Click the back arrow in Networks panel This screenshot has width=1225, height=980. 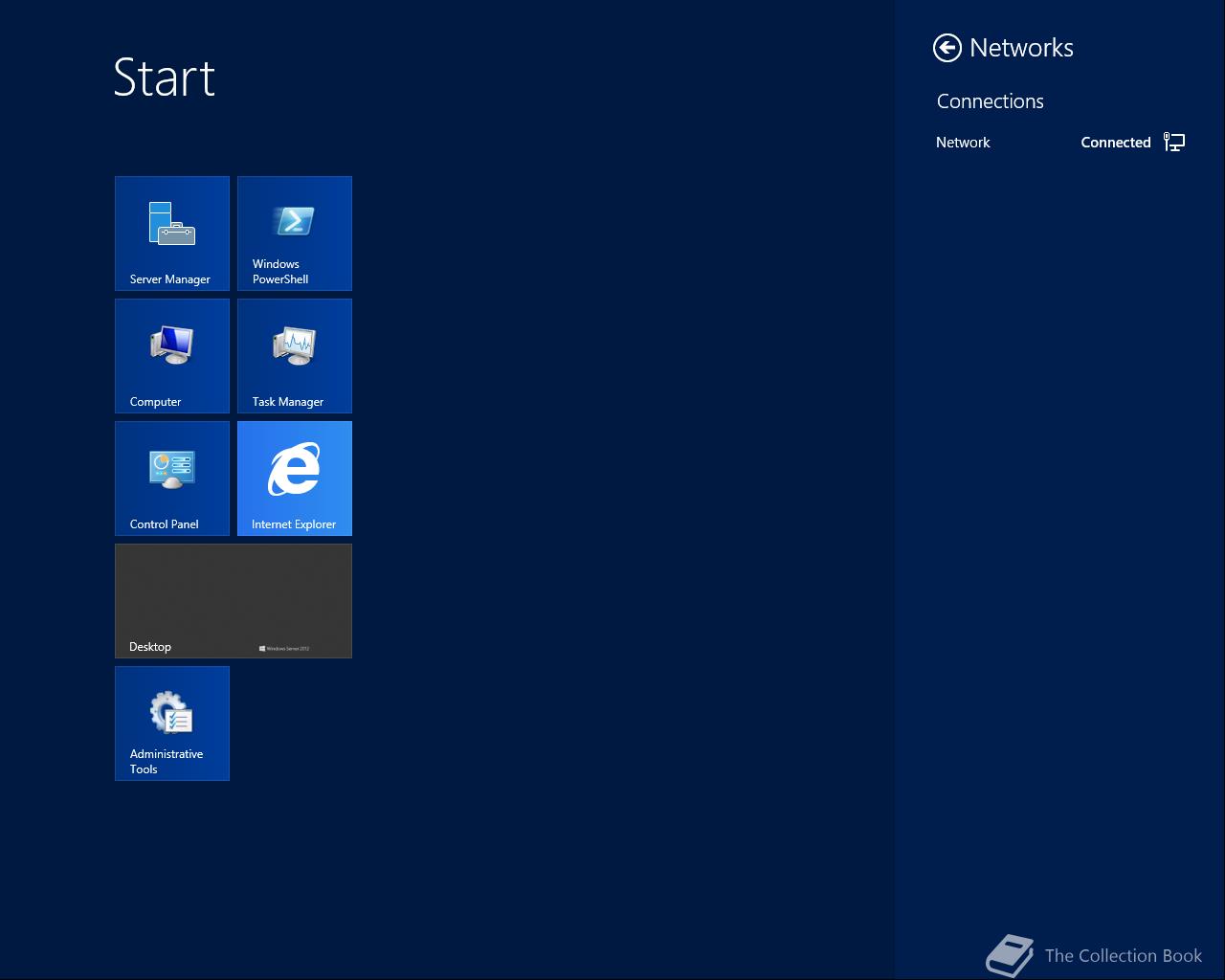[947, 48]
